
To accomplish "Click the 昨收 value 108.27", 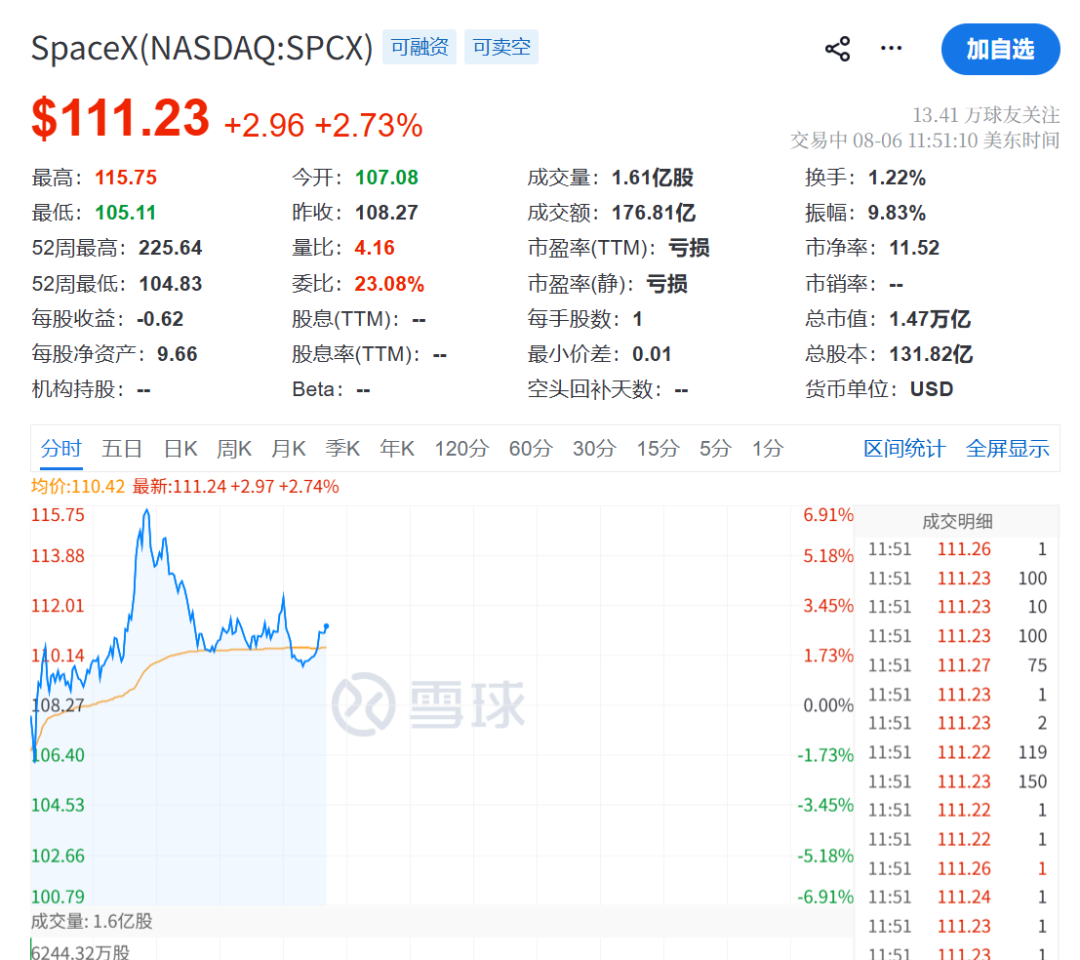I will (386, 213).
